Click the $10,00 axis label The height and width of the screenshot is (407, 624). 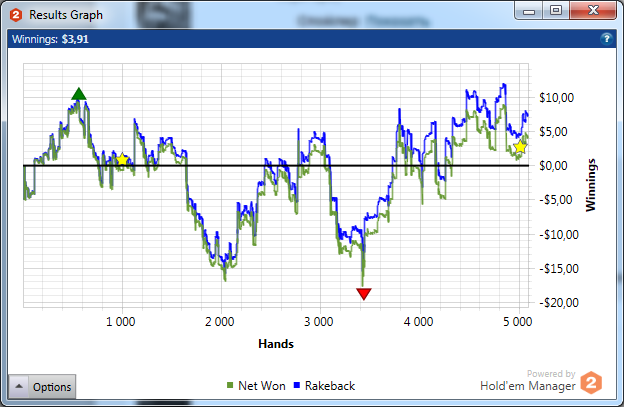pos(556,97)
